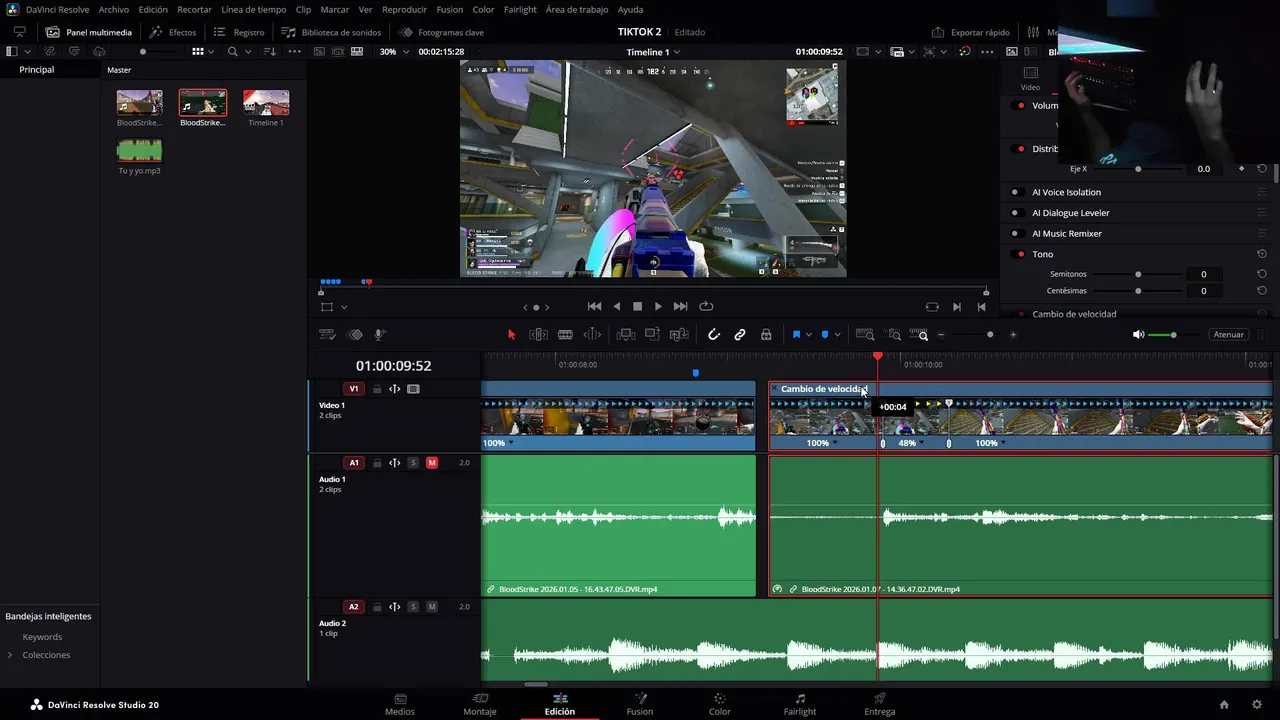Open the Biblioteca de sonidos panel
The height and width of the screenshot is (720, 1280).
[331, 32]
